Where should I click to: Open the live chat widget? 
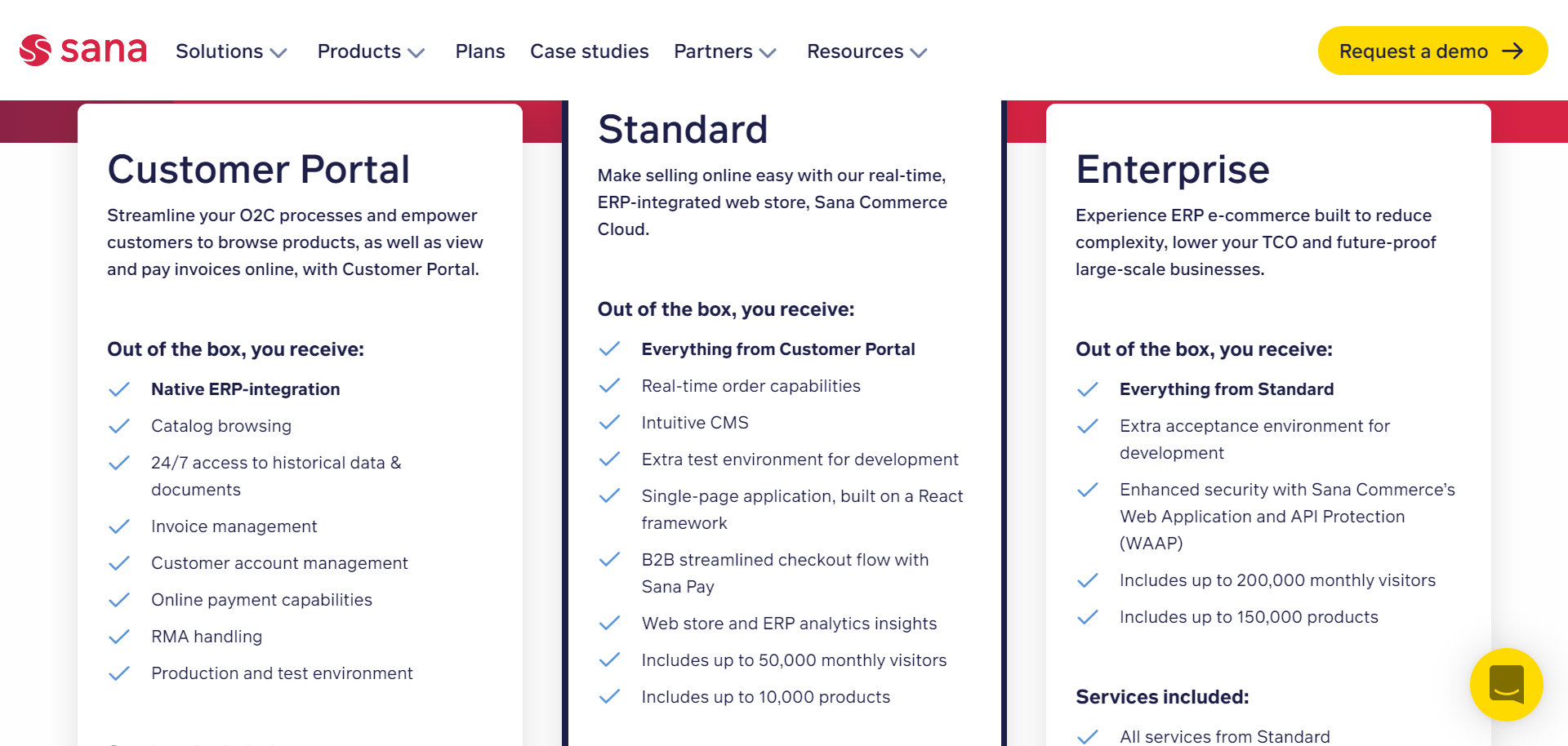point(1506,685)
